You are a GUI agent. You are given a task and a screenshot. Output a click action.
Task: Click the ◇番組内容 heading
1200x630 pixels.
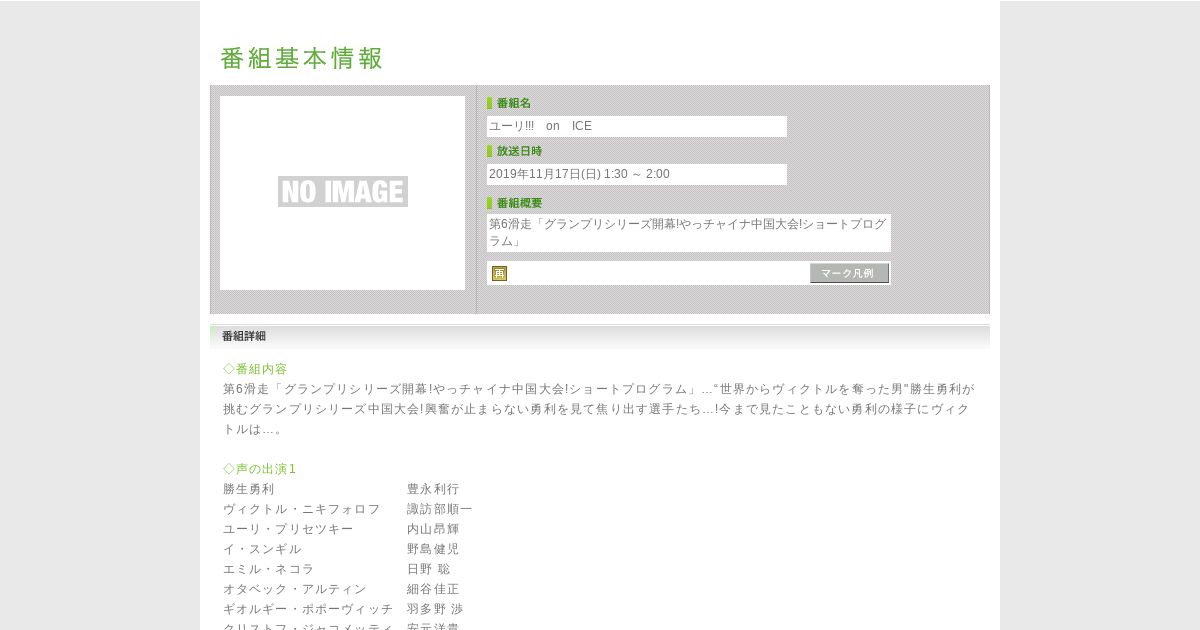coord(255,369)
